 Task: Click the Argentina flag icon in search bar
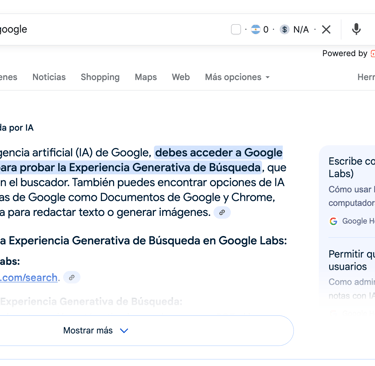pyautogui.click(x=255, y=29)
